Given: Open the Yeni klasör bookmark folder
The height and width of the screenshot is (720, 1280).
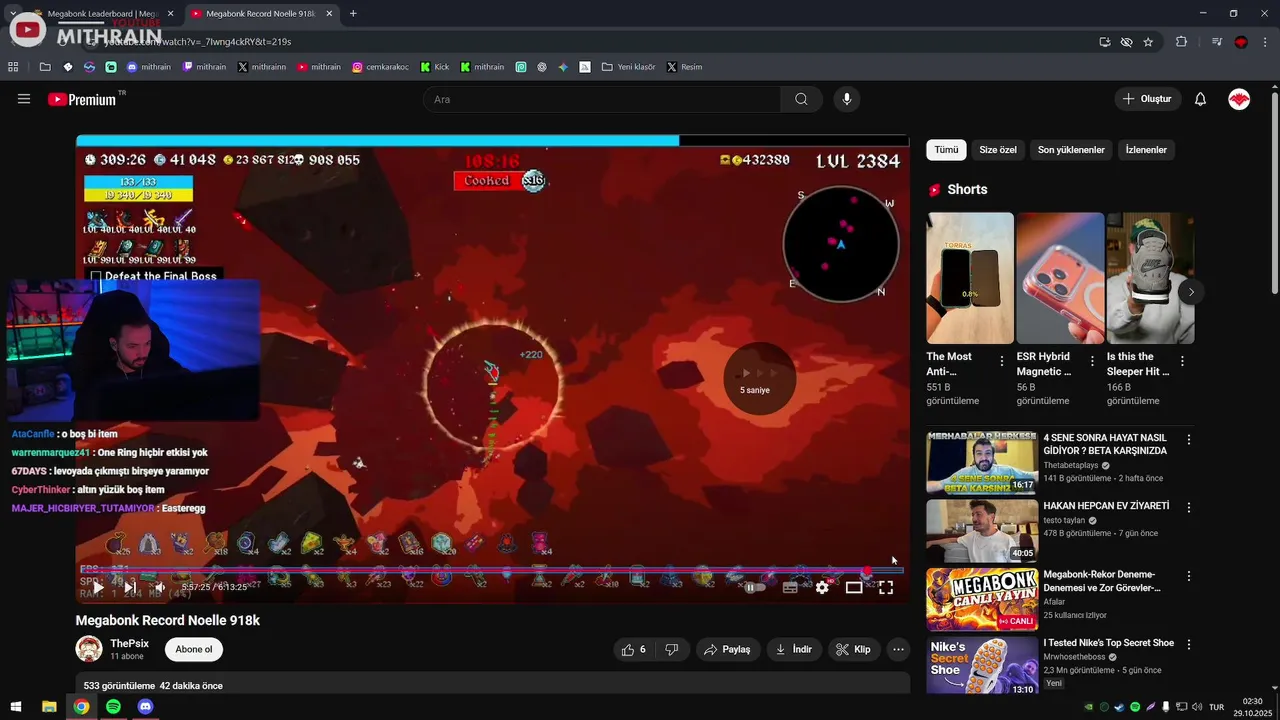Looking at the screenshot, I should [628, 67].
